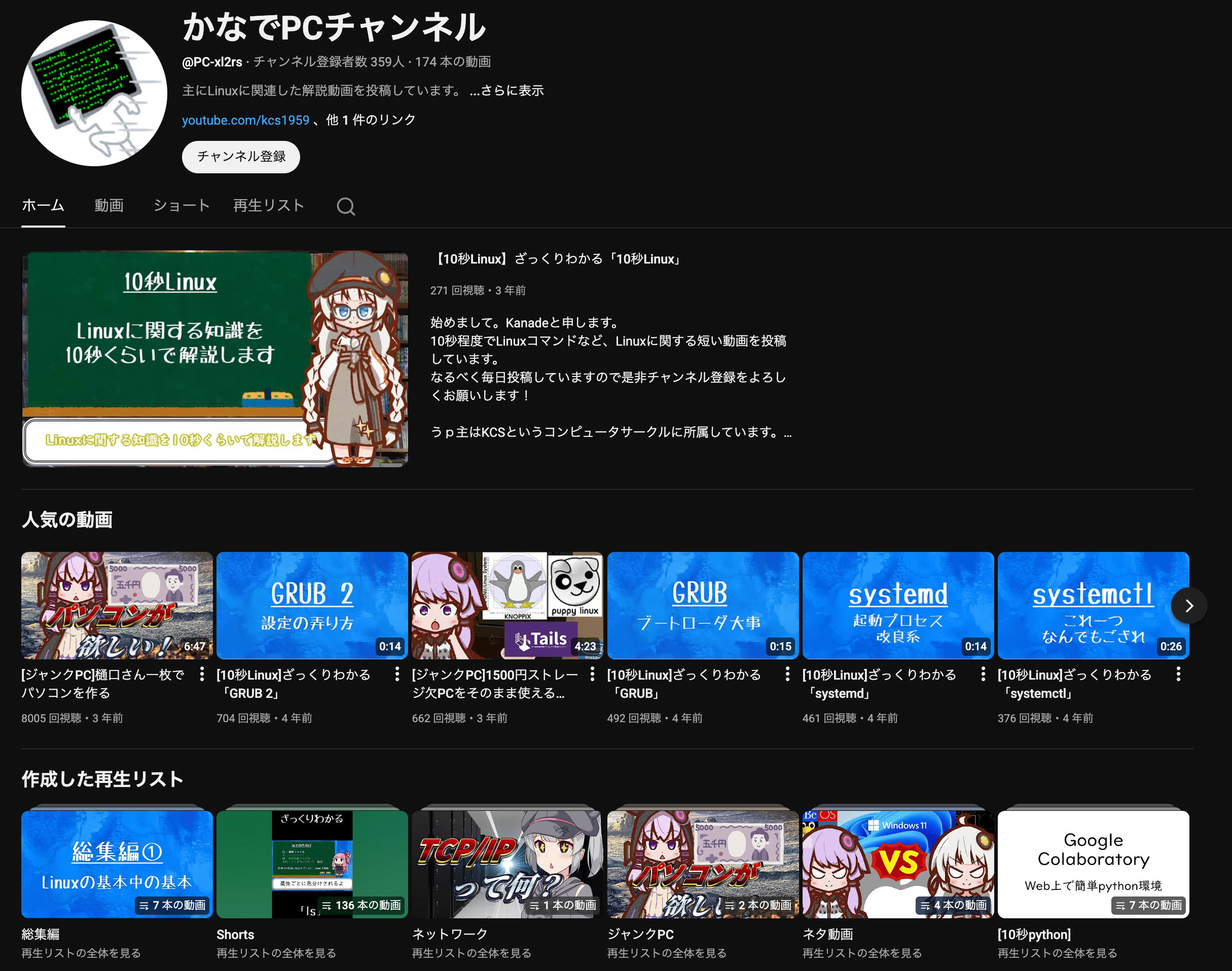Open the youtube.com/kcs1959 link
This screenshot has width=1232, height=971.
245,120
